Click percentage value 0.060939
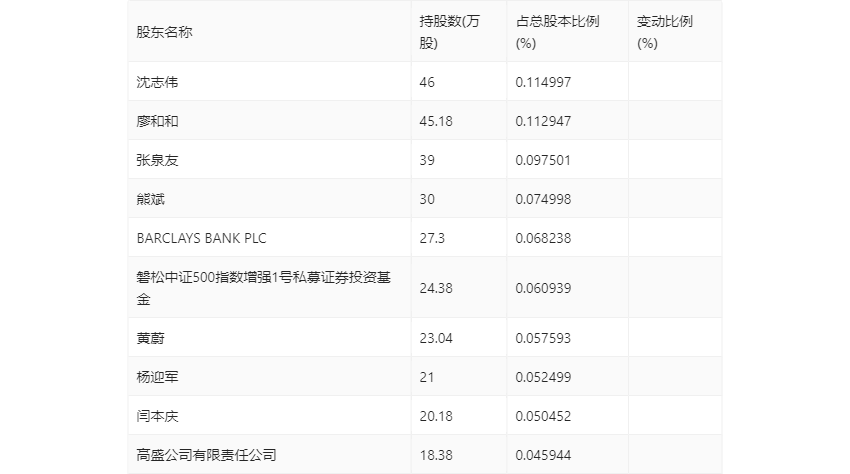This screenshot has height=474, width=850. tap(543, 288)
